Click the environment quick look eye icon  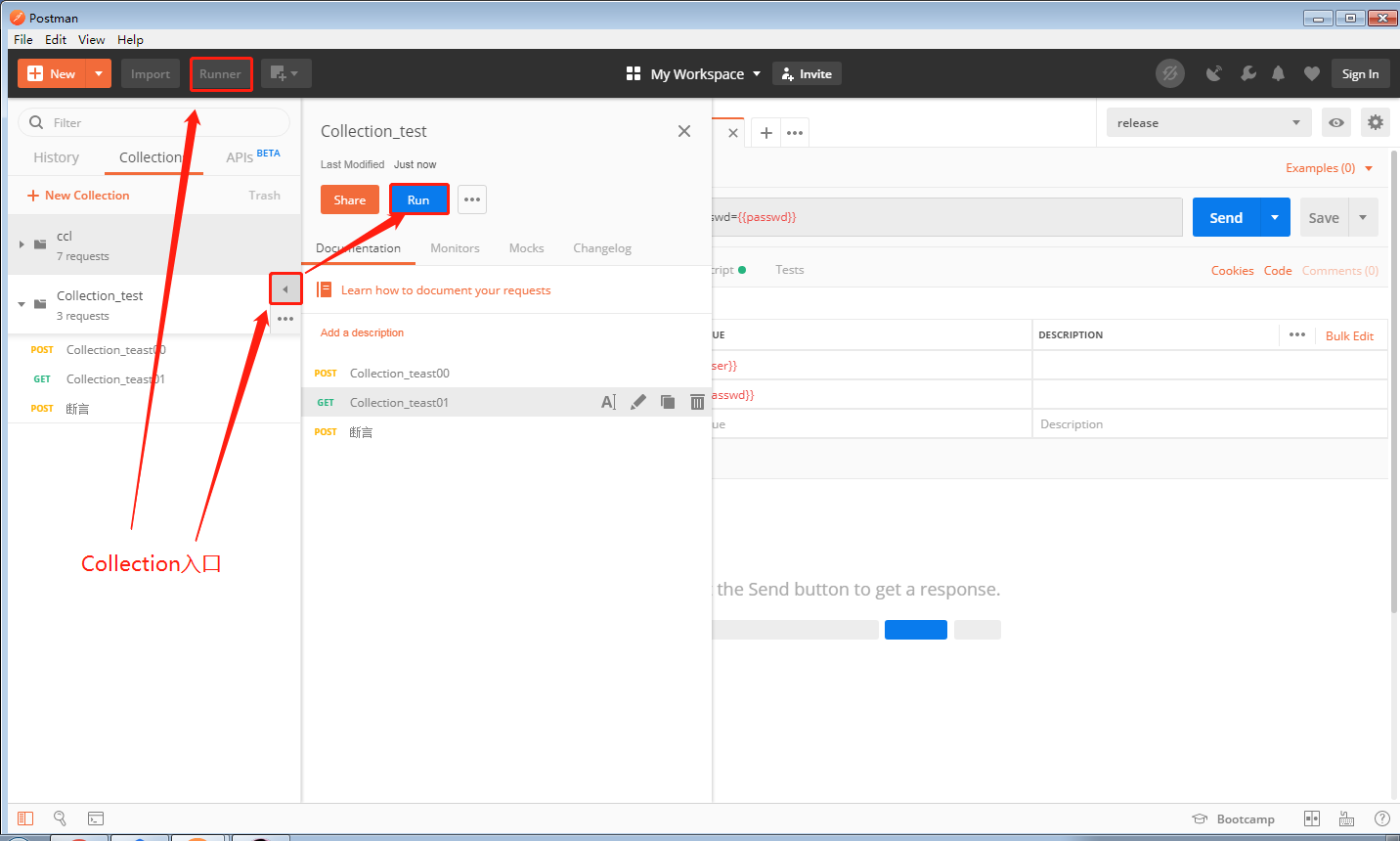(1336, 122)
